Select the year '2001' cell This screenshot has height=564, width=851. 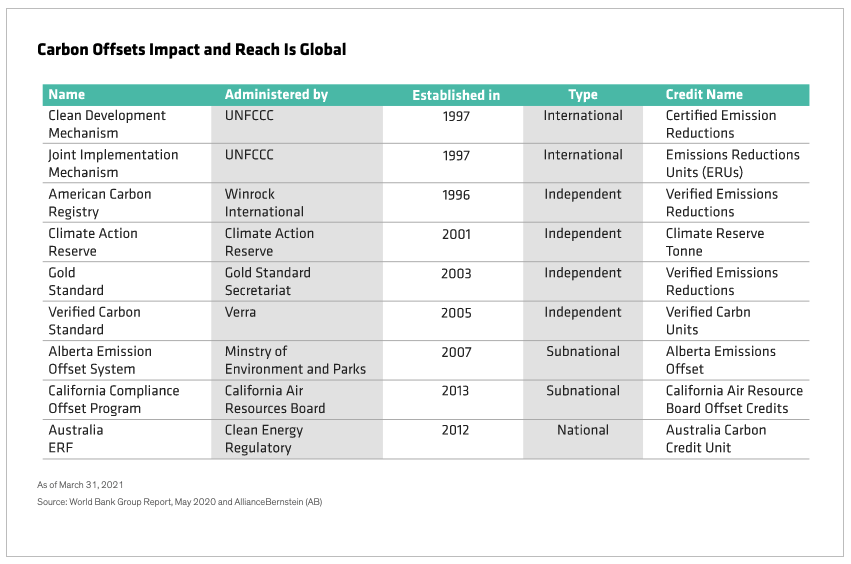pyautogui.click(x=456, y=235)
